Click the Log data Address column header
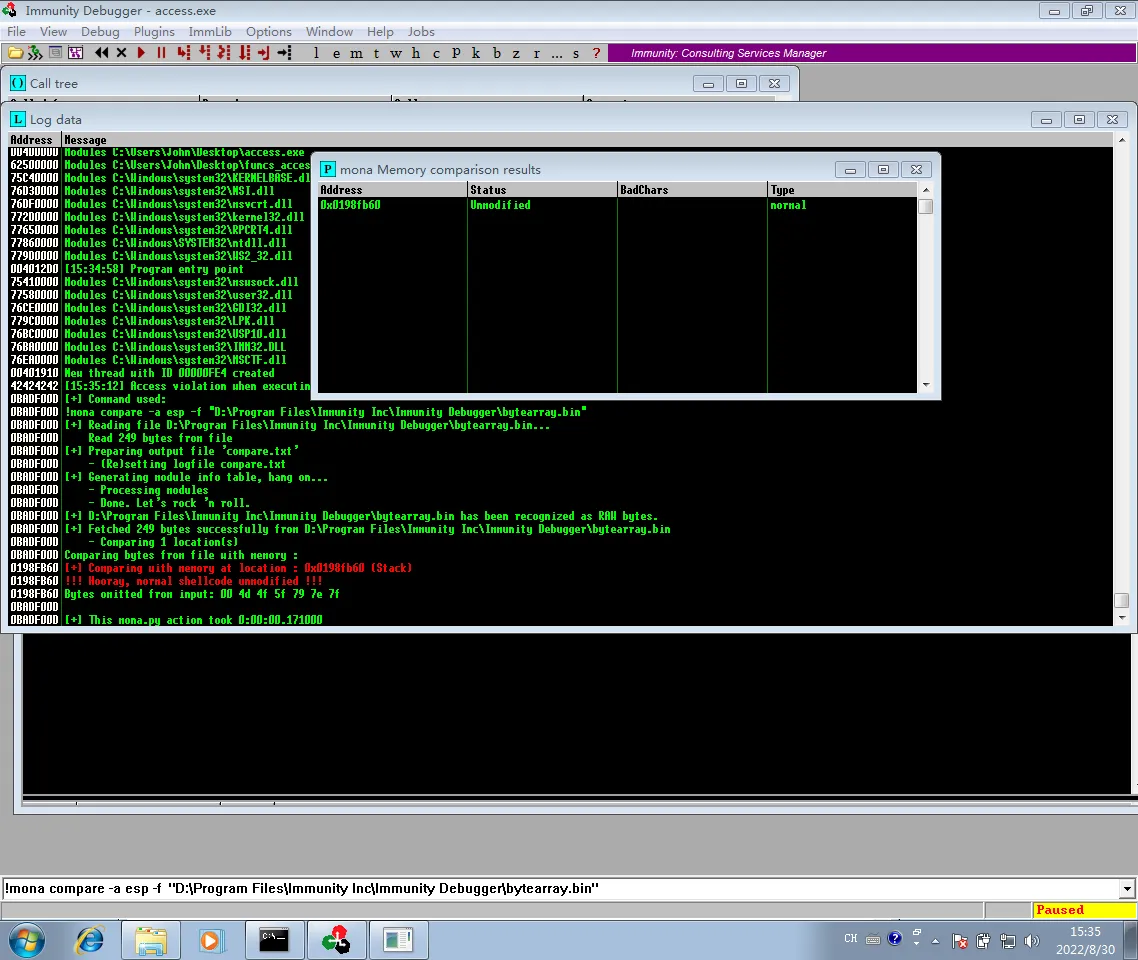This screenshot has height=960, width=1138. coord(34,140)
